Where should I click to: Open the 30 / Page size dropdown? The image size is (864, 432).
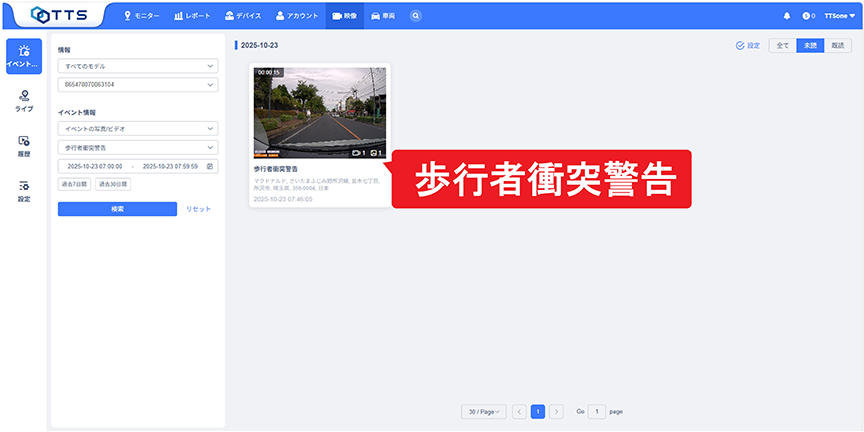[484, 411]
